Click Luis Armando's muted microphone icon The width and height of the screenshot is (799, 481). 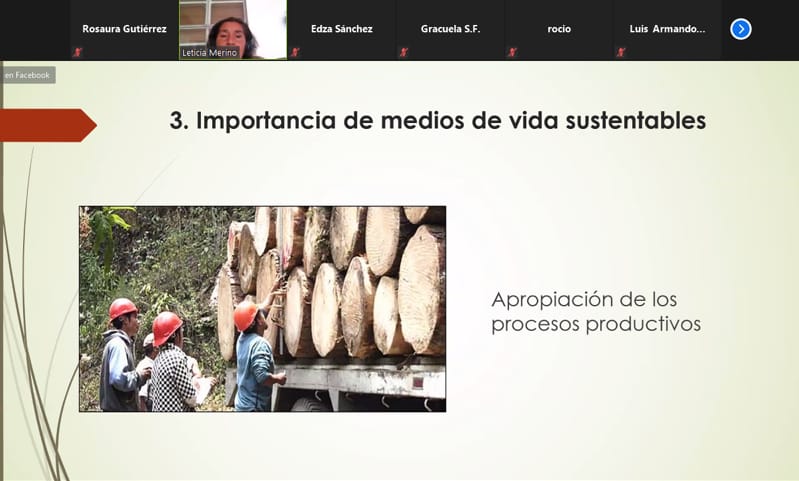[621, 52]
